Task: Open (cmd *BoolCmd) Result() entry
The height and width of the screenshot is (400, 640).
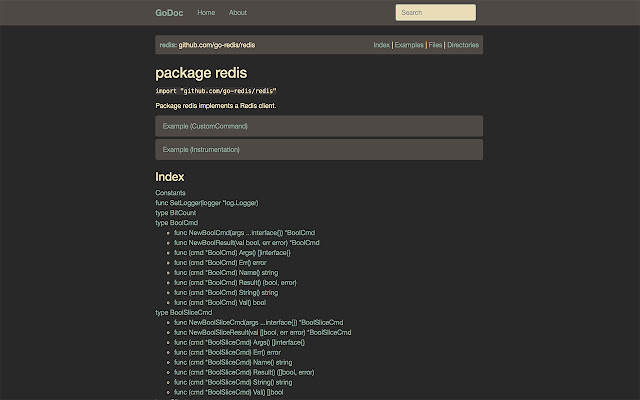Action: 235,282
